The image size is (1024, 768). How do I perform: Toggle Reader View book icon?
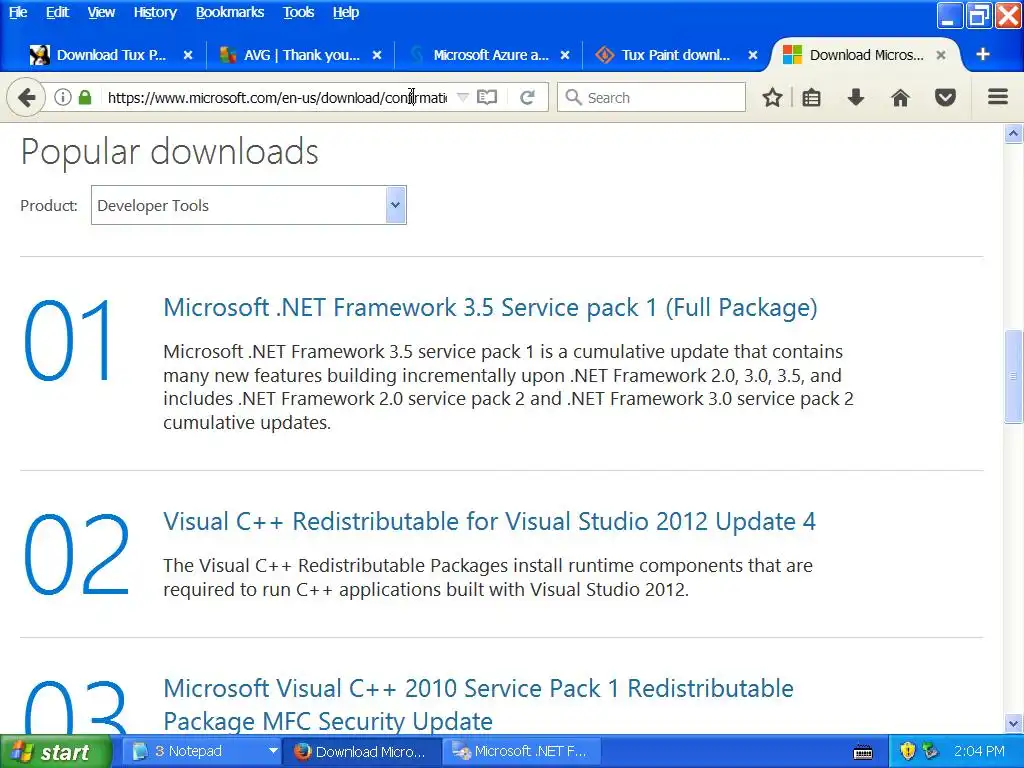(487, 97)
